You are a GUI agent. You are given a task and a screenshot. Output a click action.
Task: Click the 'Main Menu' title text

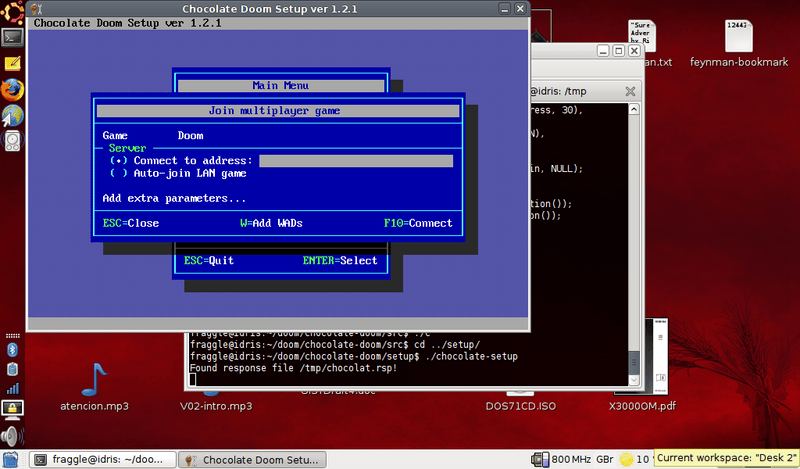click(281, 86)
